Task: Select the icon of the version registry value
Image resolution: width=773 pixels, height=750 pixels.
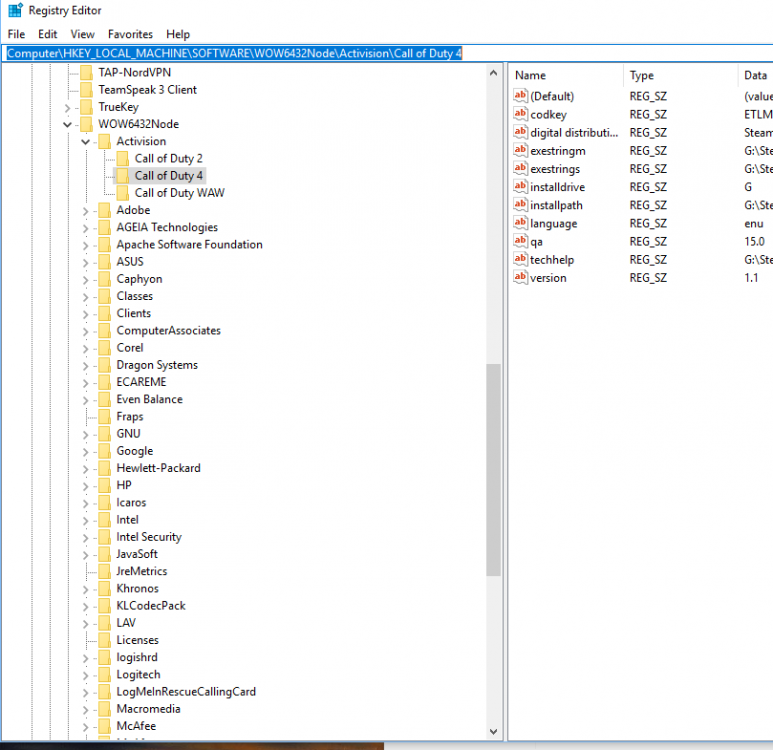Action: click(x=520, y=278)
